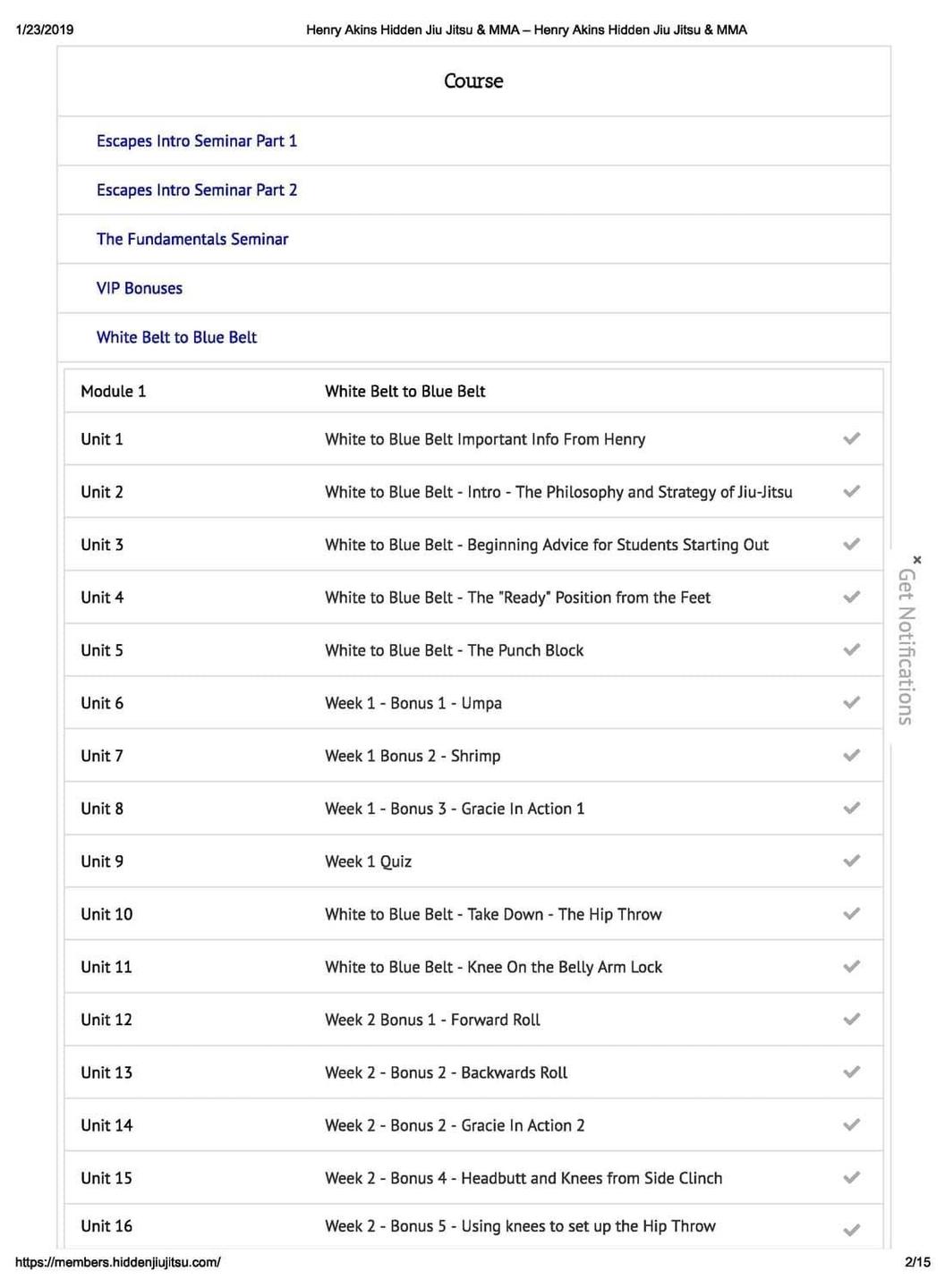The height and width of the screenshot is (1288, 945).
Task: Open Week 1 Bonus 2 Shrimp lesson
Action: [413, 756]
